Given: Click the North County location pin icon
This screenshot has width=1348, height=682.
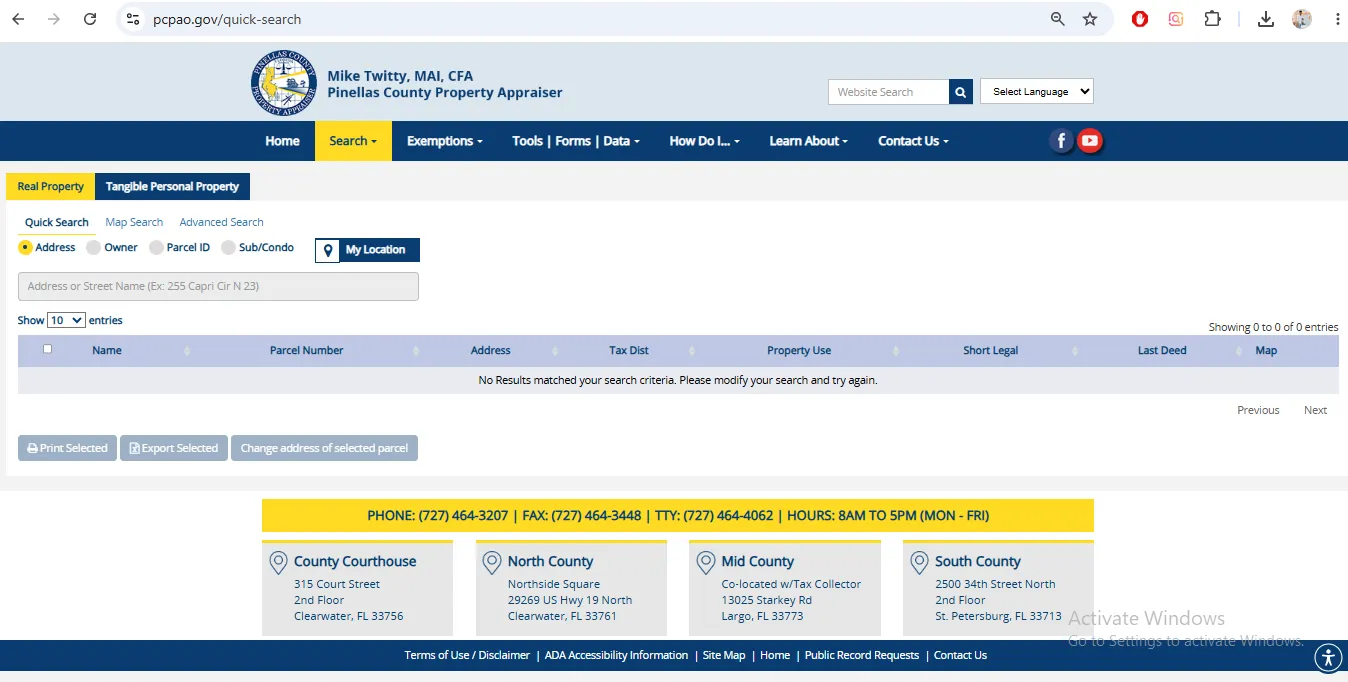Looking at the screenshot, I should pyautogui.click(x=492, y=563).
